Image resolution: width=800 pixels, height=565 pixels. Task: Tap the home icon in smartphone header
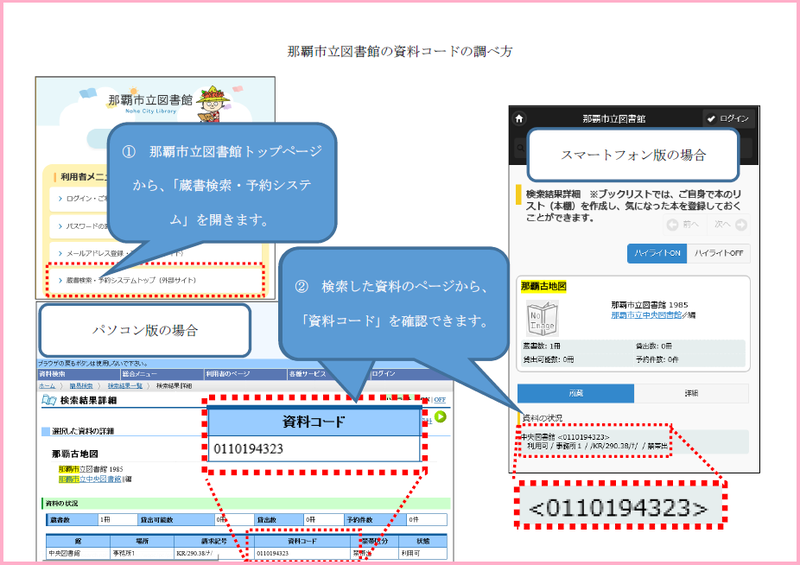(519, 119)
